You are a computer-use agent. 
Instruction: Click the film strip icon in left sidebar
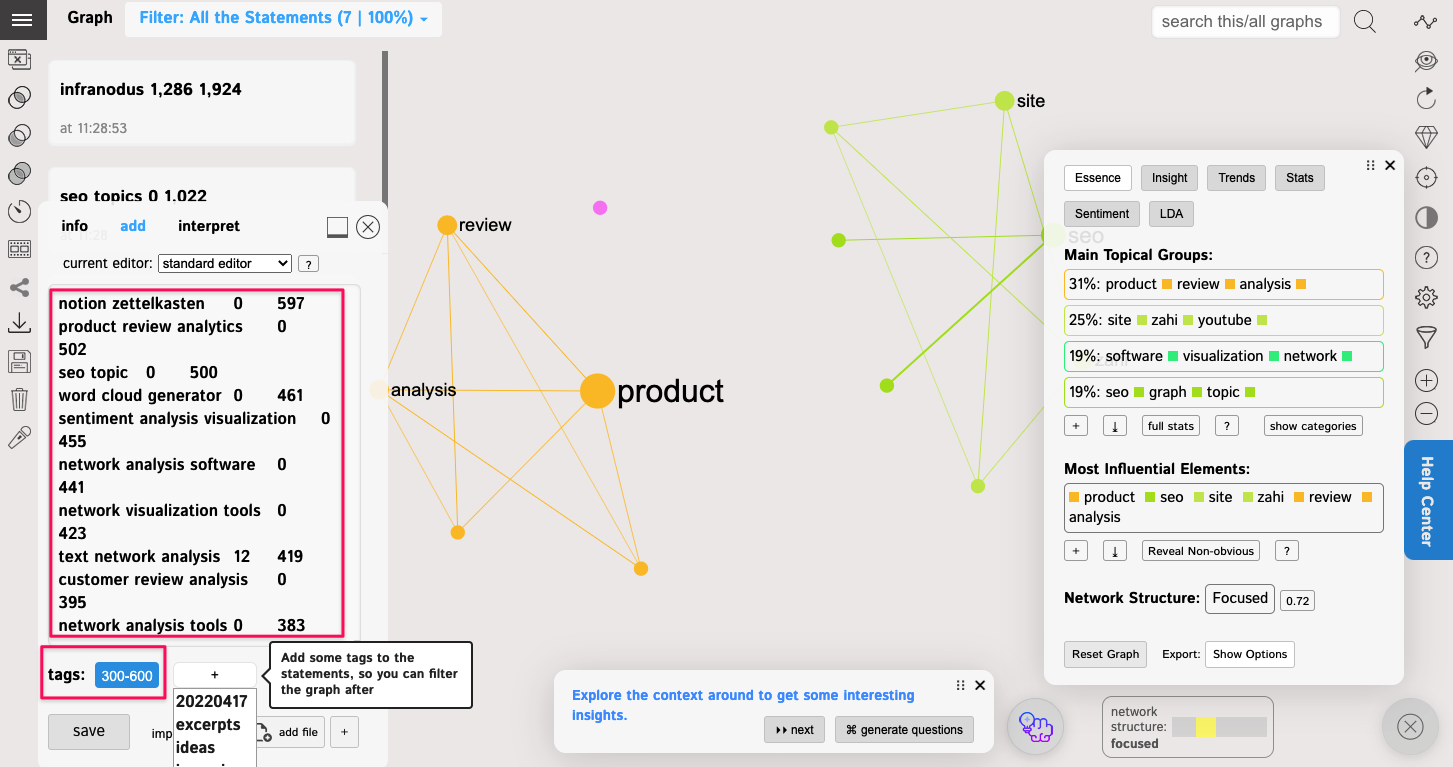coord(19,249)
